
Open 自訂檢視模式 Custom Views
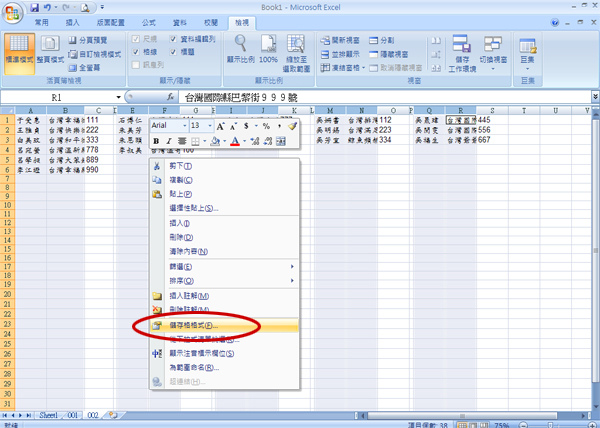point(95,54)
